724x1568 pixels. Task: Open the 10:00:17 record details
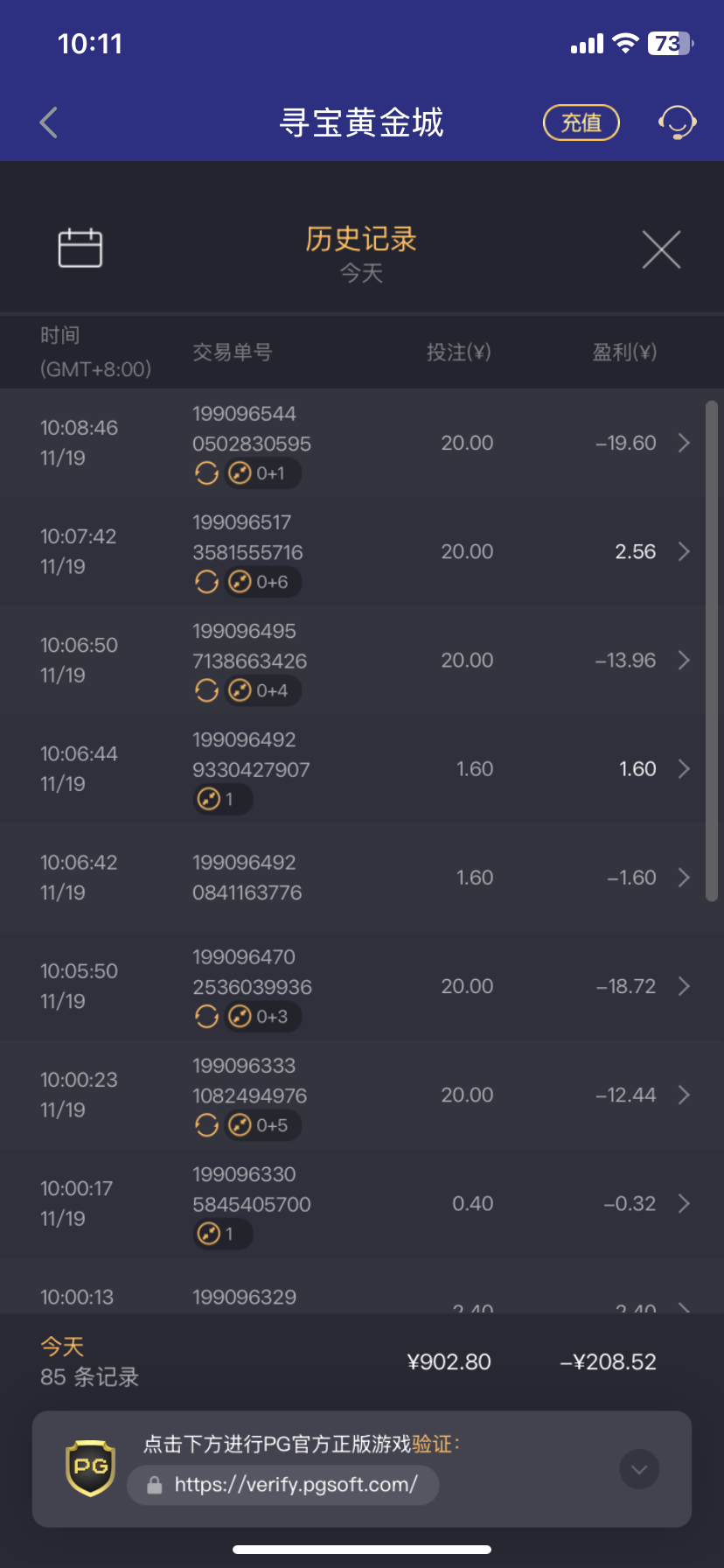684,1204
